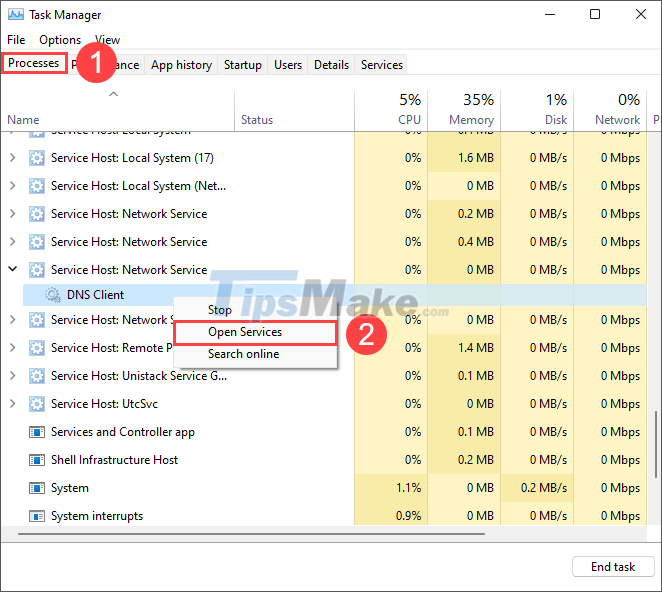Switch to the Startup tab
The width and height of the screenshot is (662, 592).
pyautogui.click(x=243, y=65)
